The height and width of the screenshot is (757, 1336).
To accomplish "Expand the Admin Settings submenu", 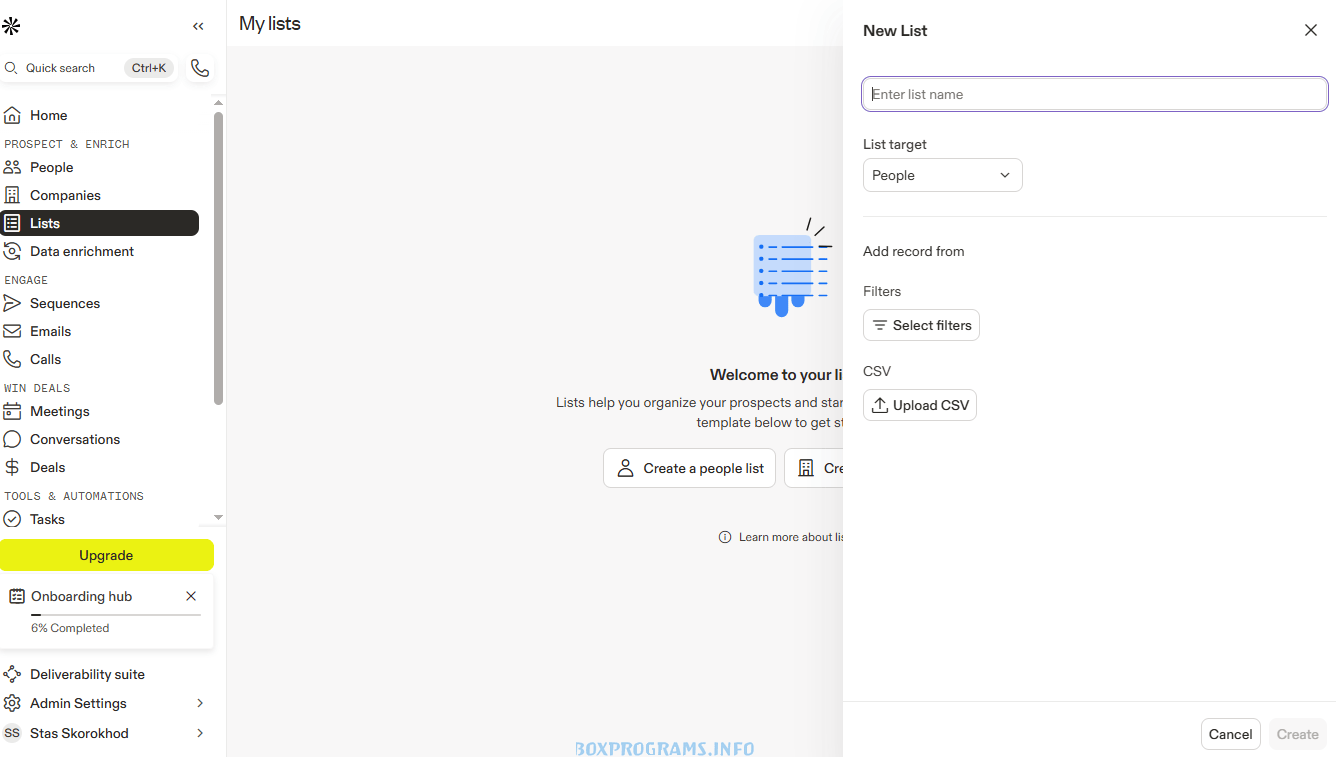I will [x=200, y=703].
